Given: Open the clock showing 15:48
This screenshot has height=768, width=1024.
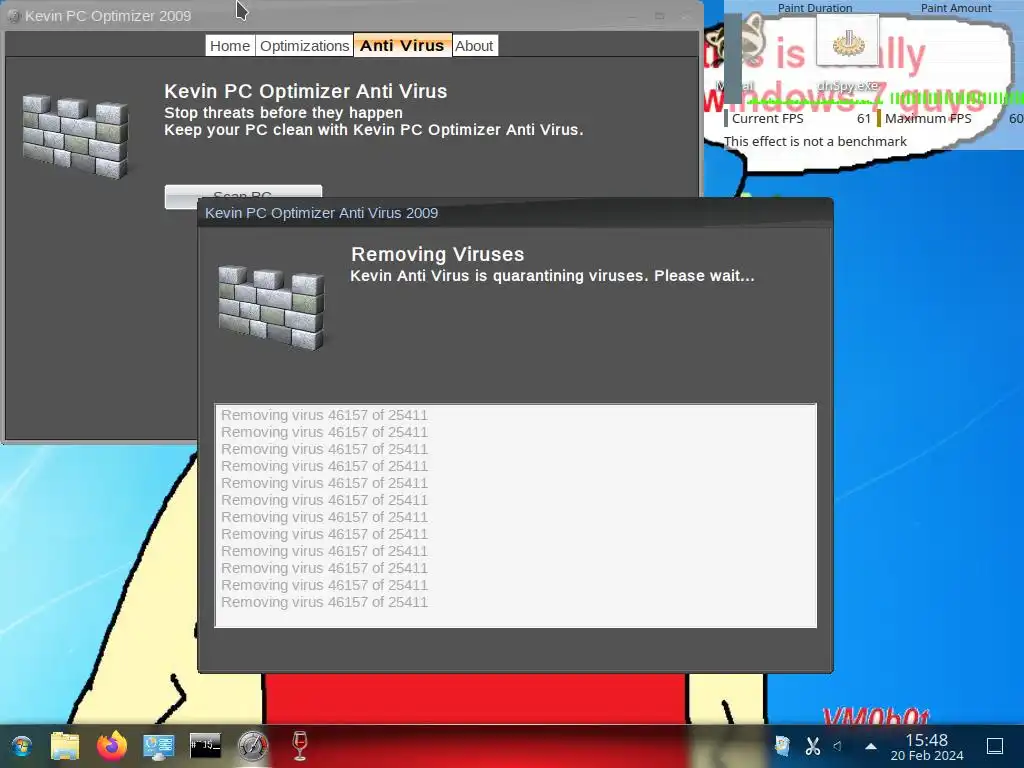Looking at the screenshot, I should click(927, 747).
